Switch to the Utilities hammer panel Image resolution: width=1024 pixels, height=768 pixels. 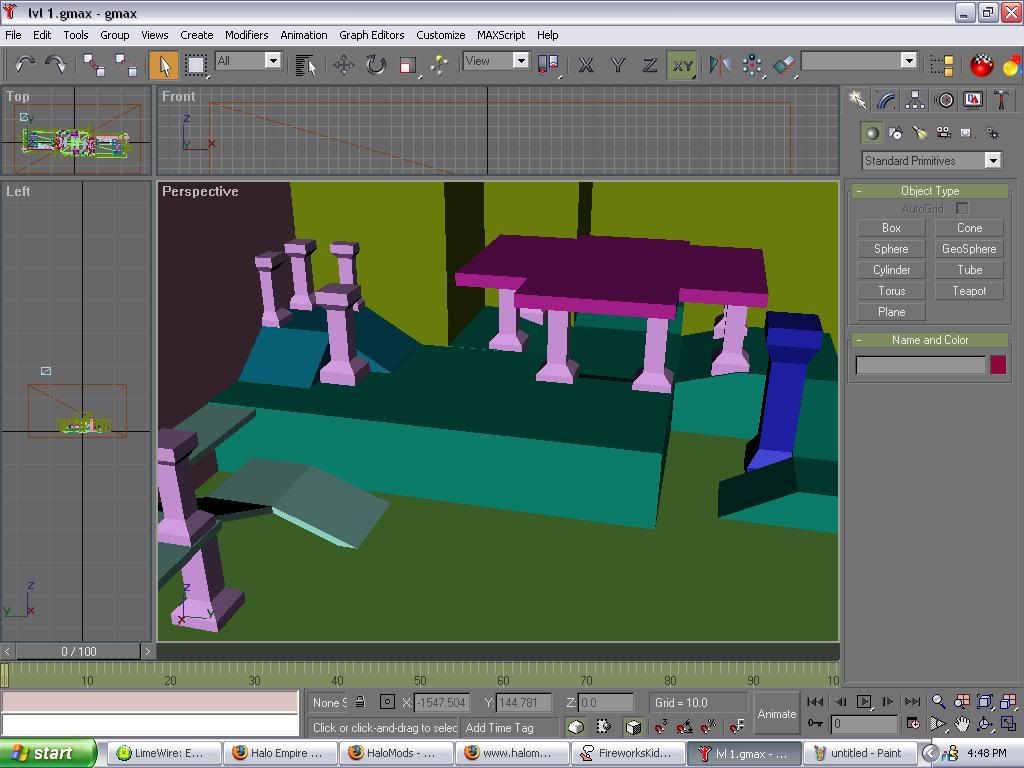(x=1001, y=100)
